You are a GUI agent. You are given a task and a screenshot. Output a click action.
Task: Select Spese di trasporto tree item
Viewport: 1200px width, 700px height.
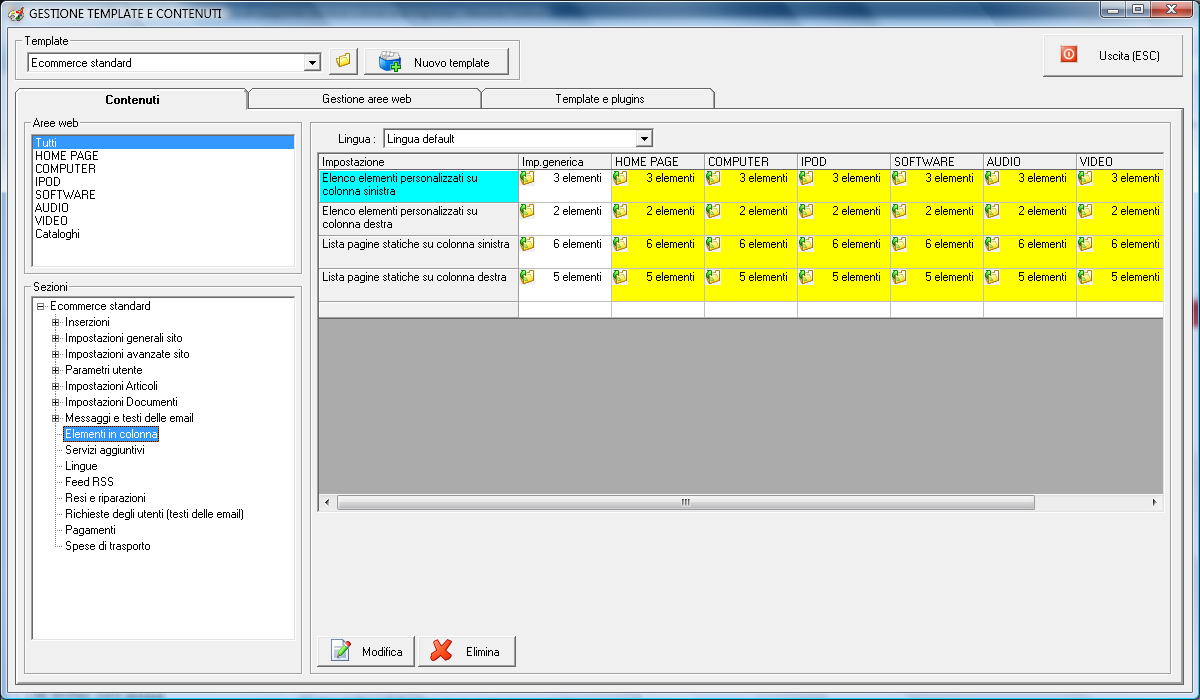pyautogui.click(x=108, y=546)
